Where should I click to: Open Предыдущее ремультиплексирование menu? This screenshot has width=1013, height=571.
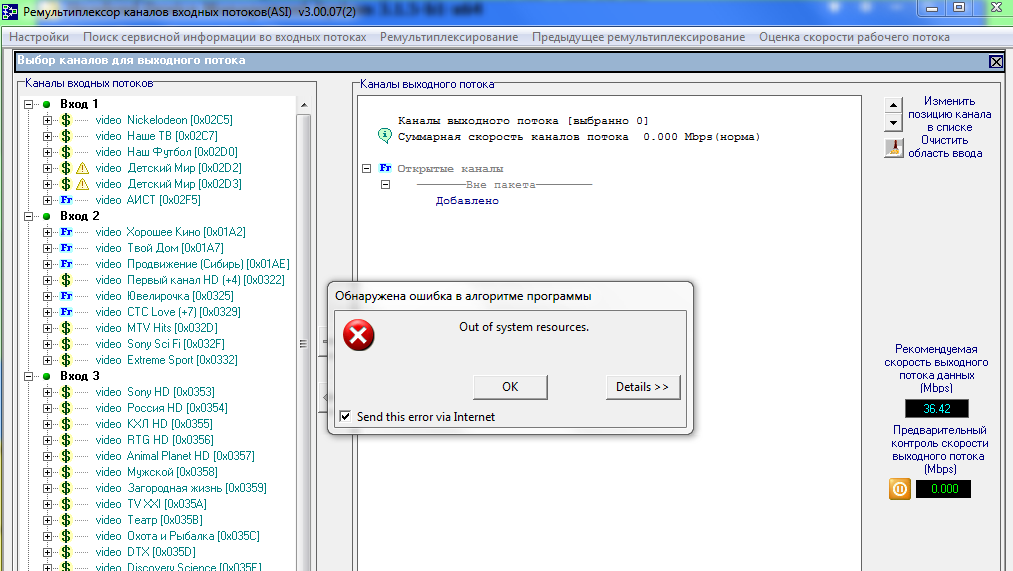pyautogui.click(x=638, y=37)
